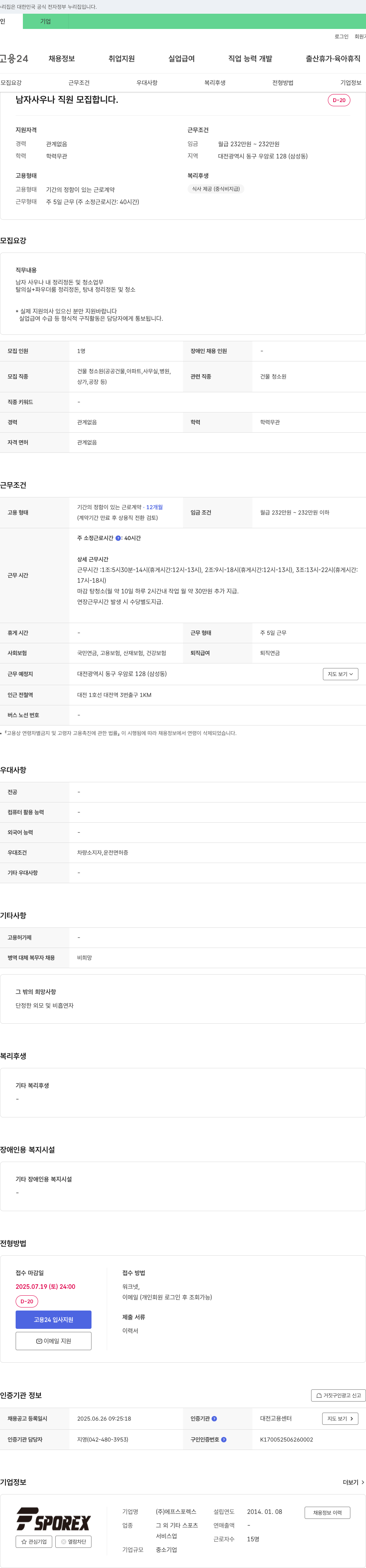Select the registration time 2025.06.26 09:25:18
Image resolution: width=366 pixels, height=1568 pixels.
104,1418
